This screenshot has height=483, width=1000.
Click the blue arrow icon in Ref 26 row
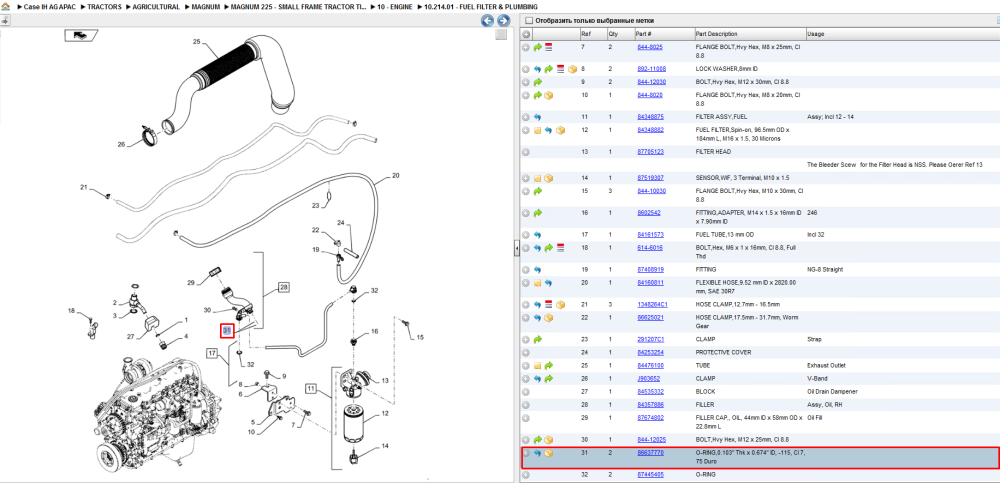pyautogui.click(x=538, y=378)
